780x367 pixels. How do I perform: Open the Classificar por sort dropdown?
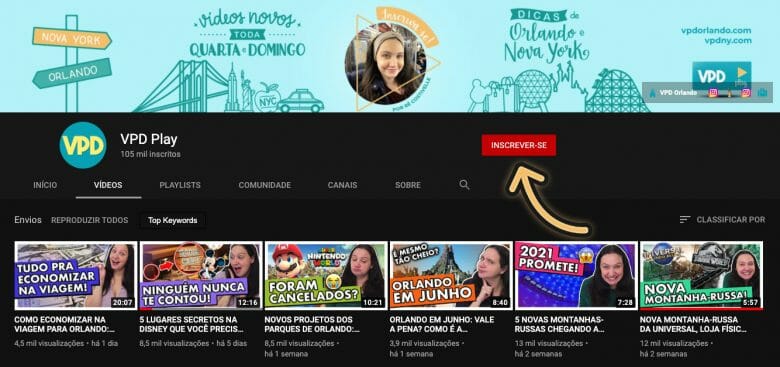point(722,219)
